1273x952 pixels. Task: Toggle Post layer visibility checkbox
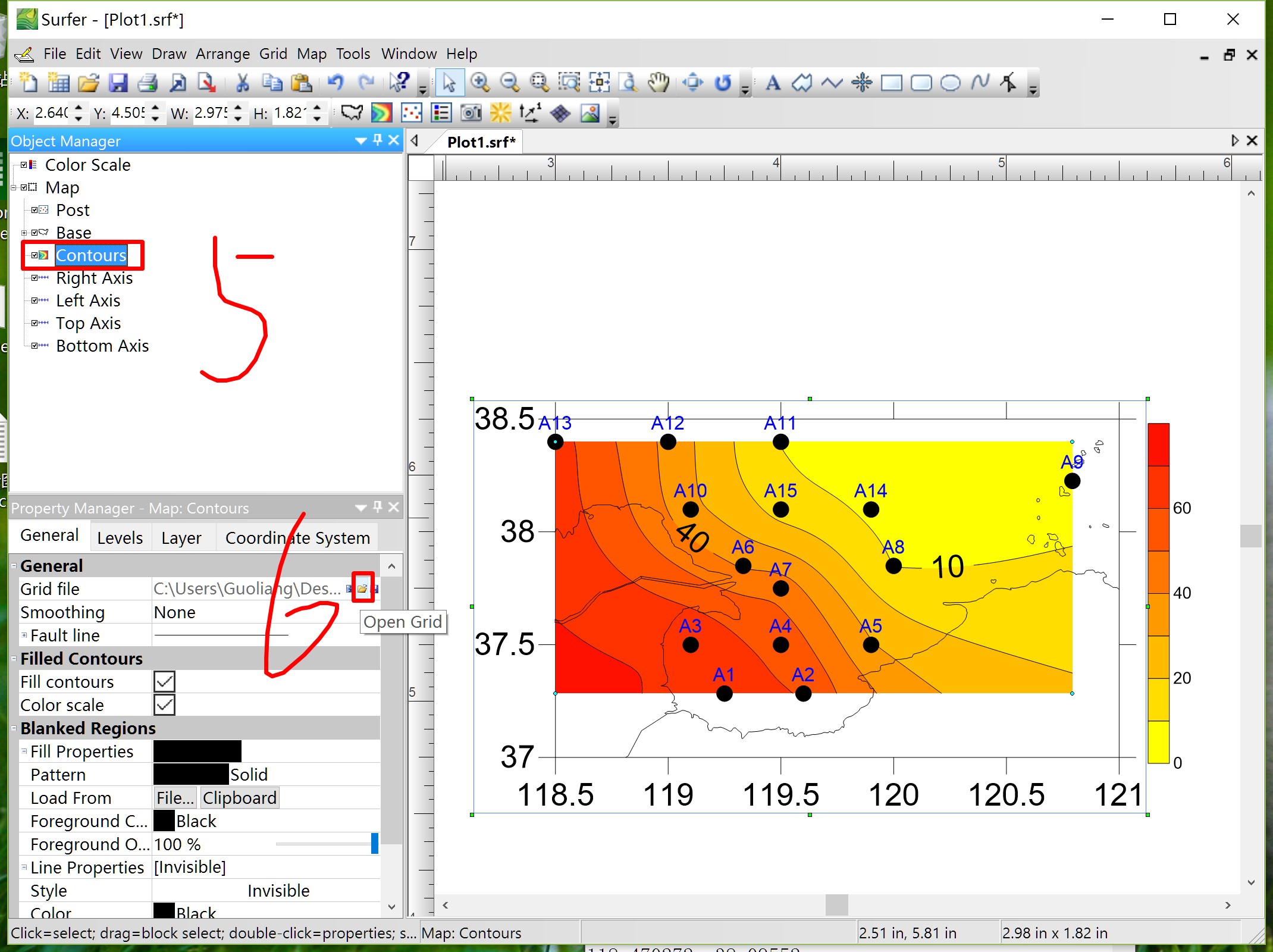pos(35,210)
